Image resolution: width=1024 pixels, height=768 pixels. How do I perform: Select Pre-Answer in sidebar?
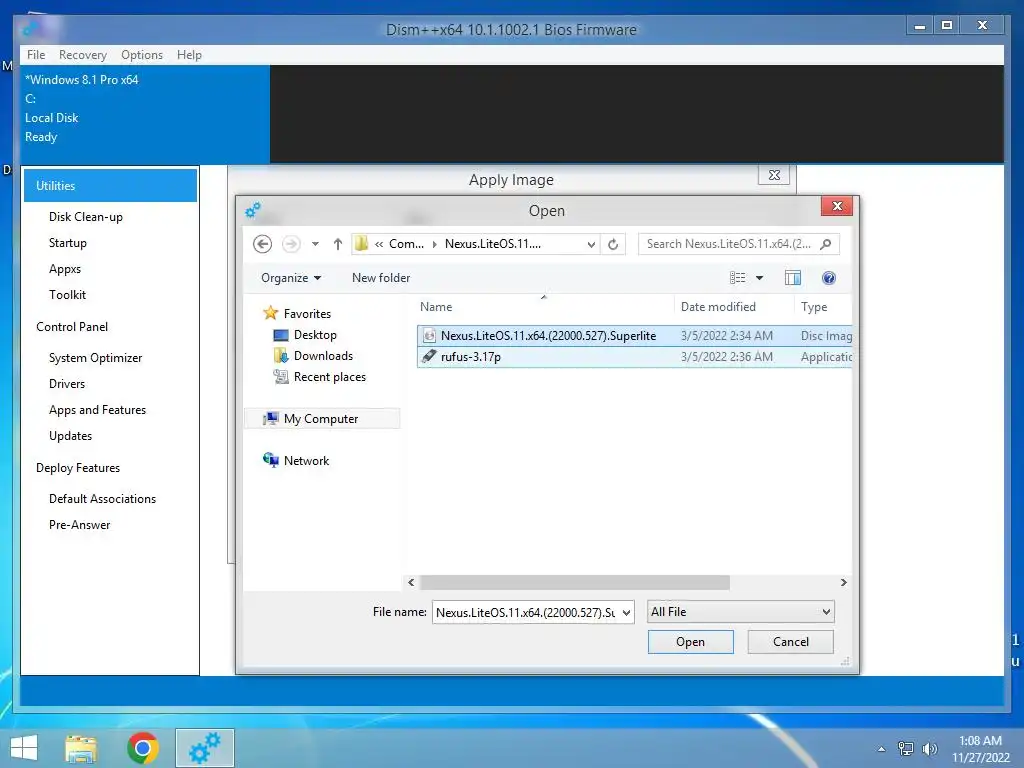tap(80, 525)
